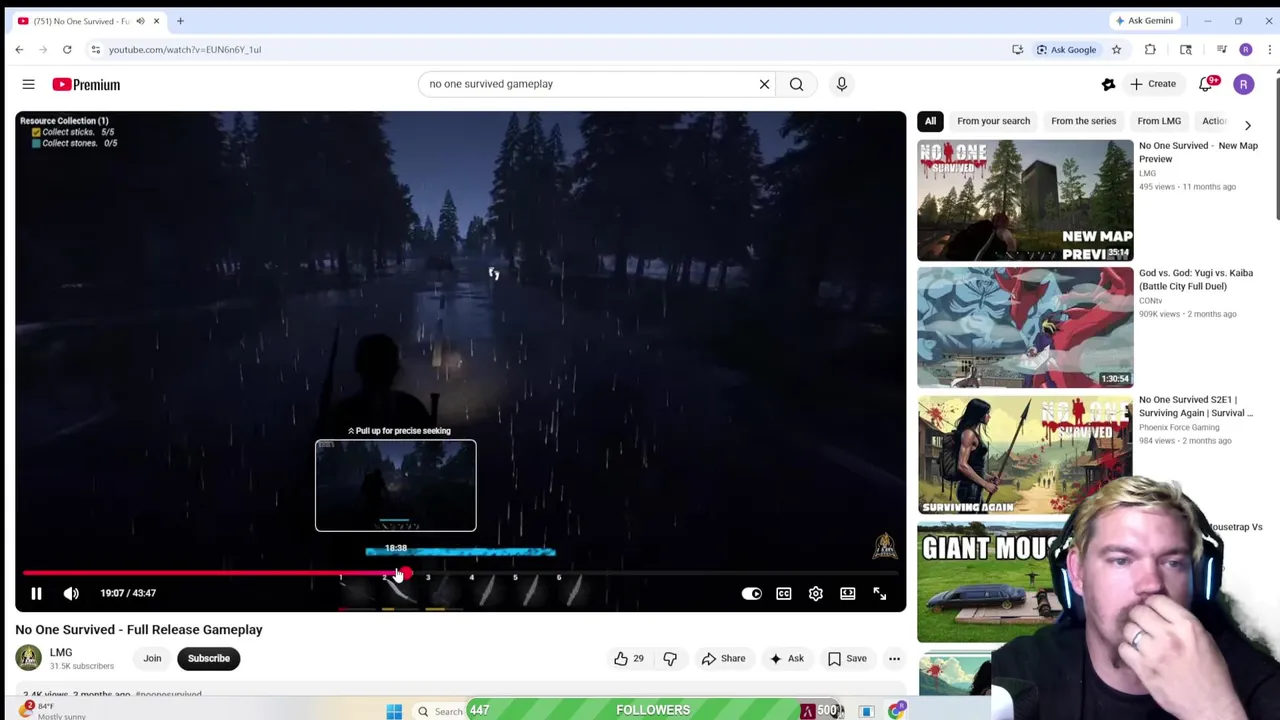Enter full screen mode

[x=880, y=594]
